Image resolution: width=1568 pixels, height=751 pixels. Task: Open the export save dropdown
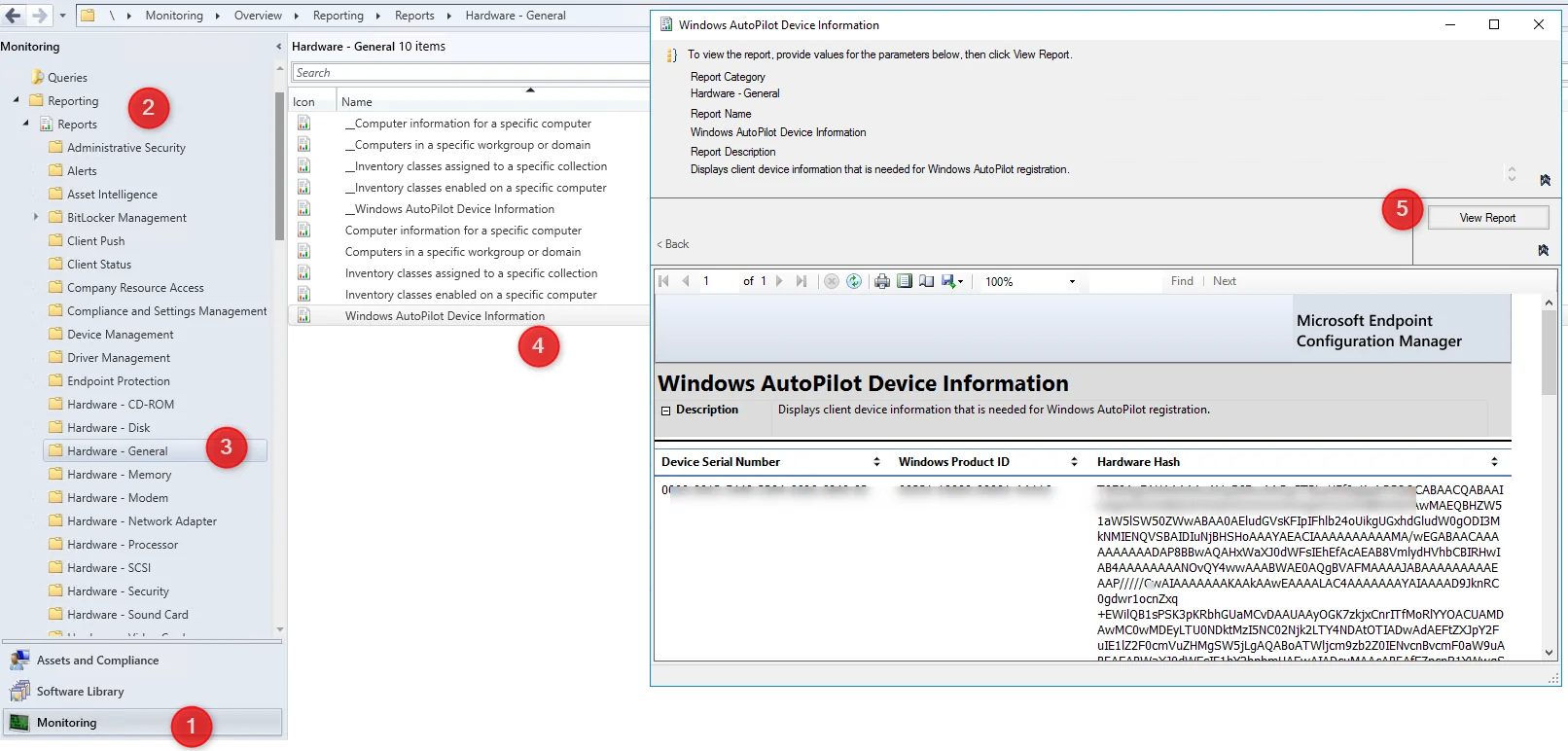click(x=952, y=281)
